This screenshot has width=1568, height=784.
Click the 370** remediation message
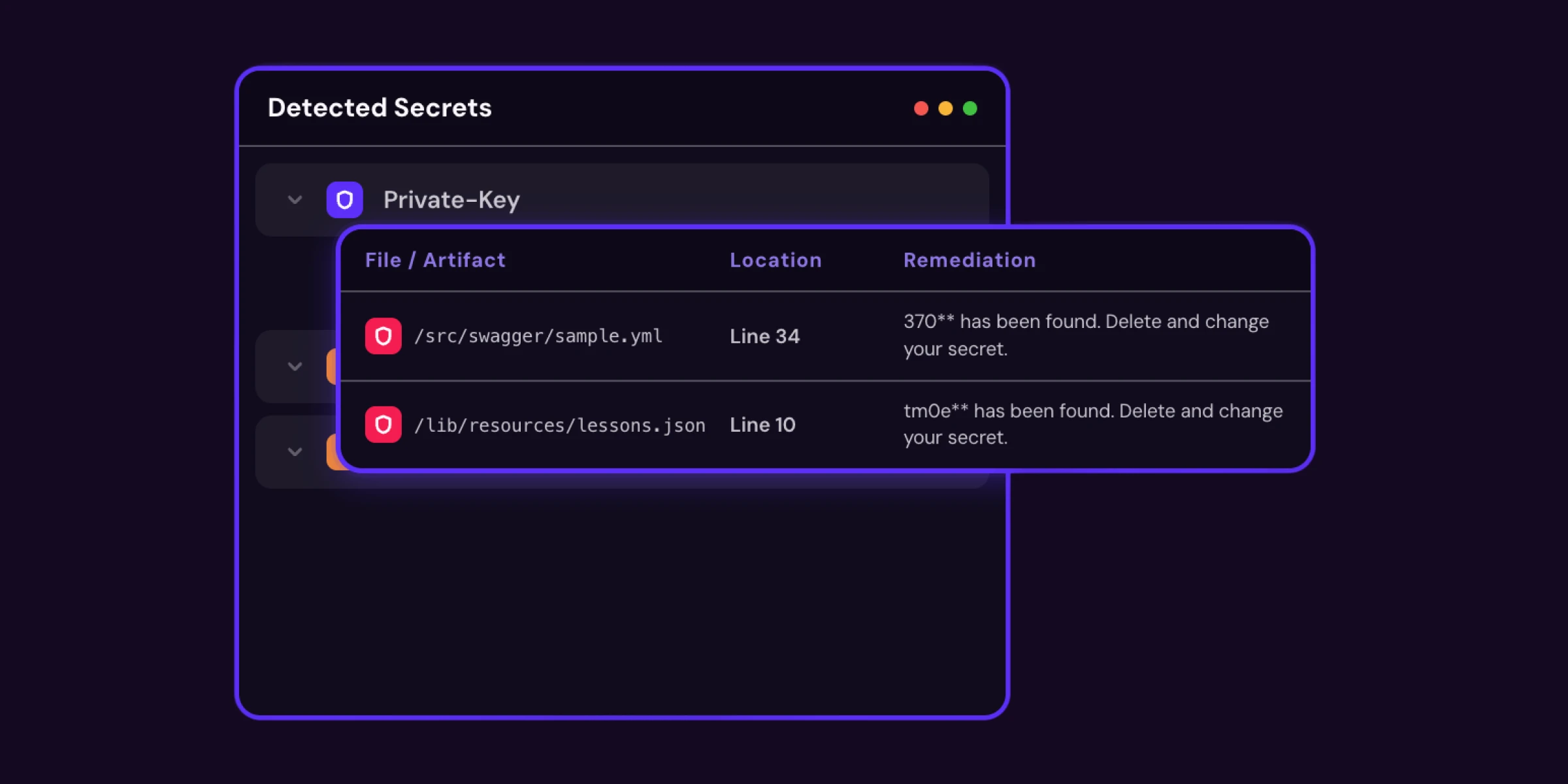(1086, 335)
